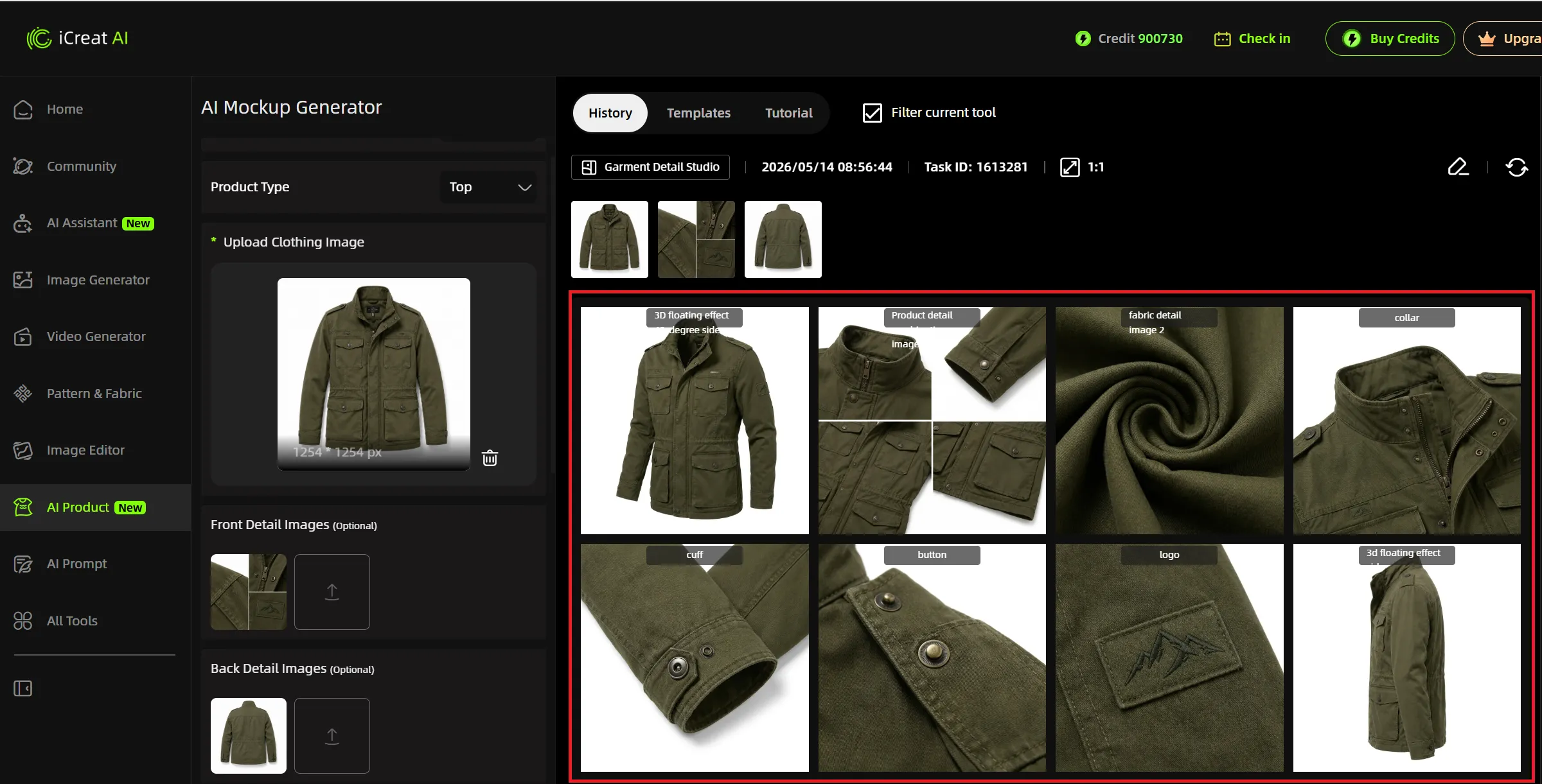Collapse the sidebar with the panel icon
The height and width of the screenshot is (784, 1542).
[x=23, y=688]
